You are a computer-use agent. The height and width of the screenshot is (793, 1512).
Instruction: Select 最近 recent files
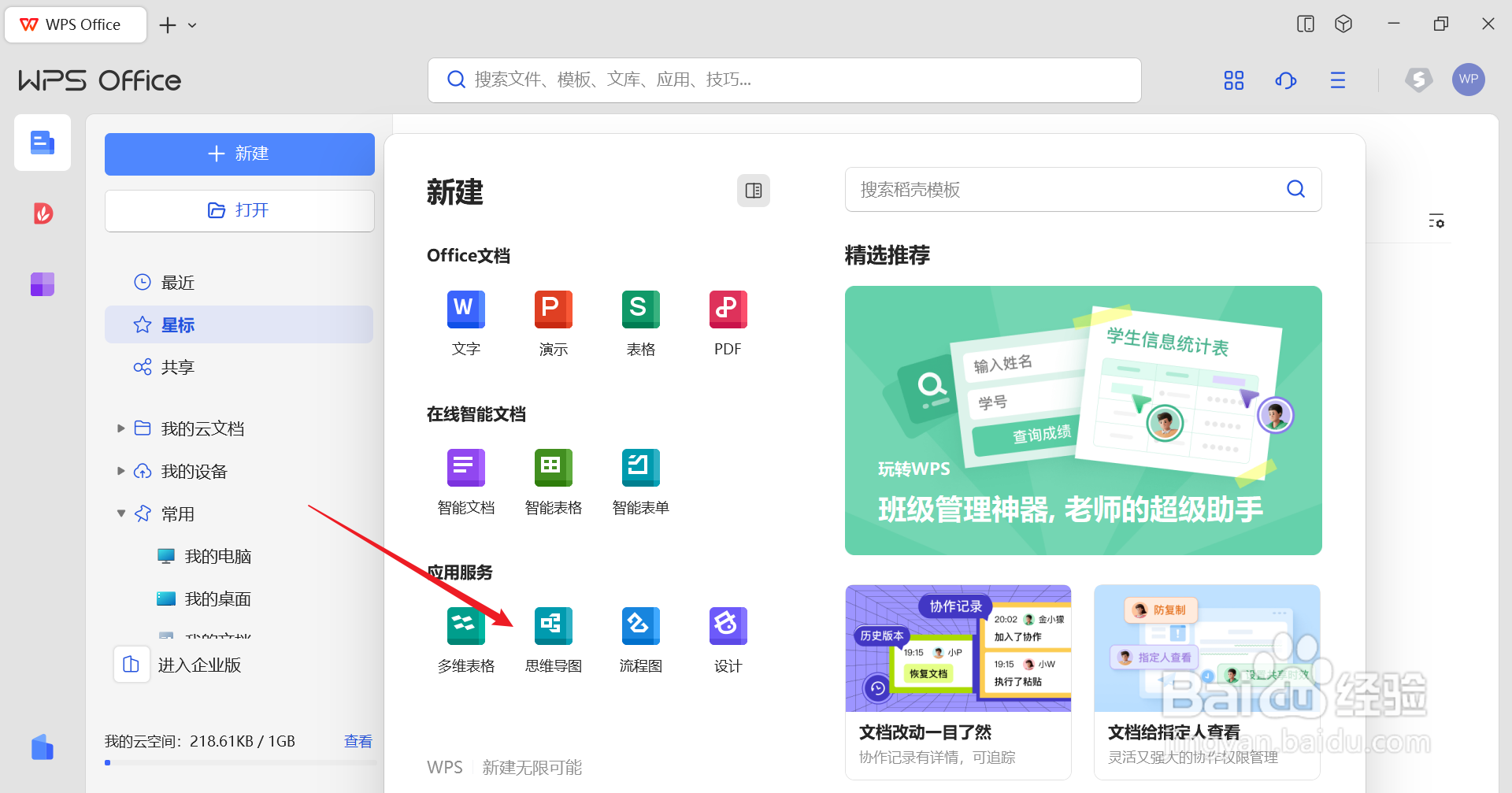point(239,283)
